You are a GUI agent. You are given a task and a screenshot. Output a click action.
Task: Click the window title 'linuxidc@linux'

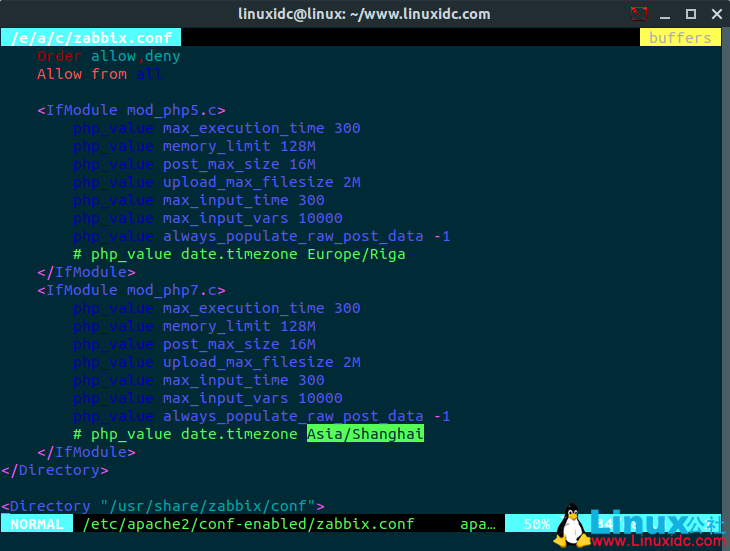(x=291, y=14)
